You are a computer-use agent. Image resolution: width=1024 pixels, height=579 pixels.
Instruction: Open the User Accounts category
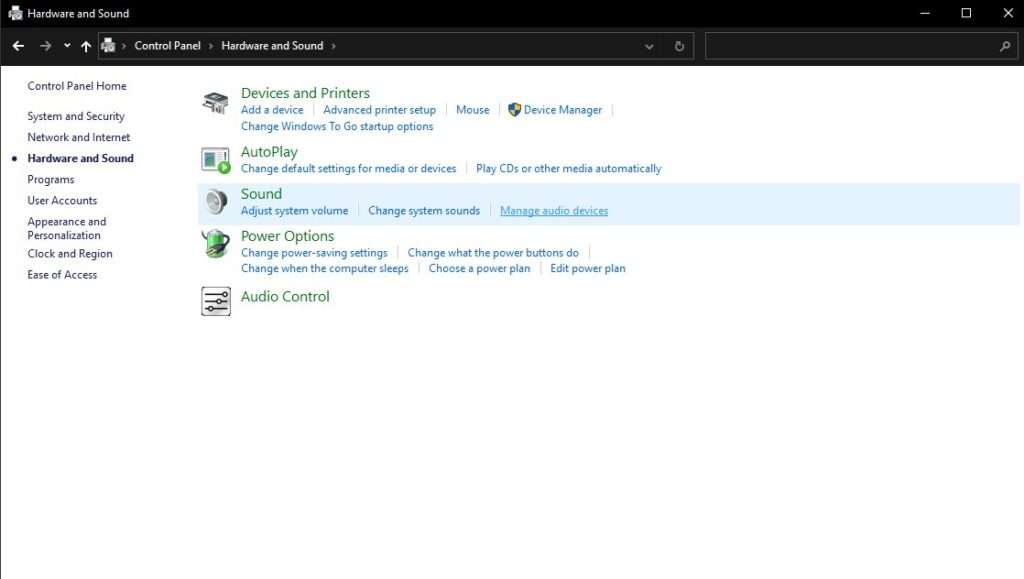(x=62, y=200)
